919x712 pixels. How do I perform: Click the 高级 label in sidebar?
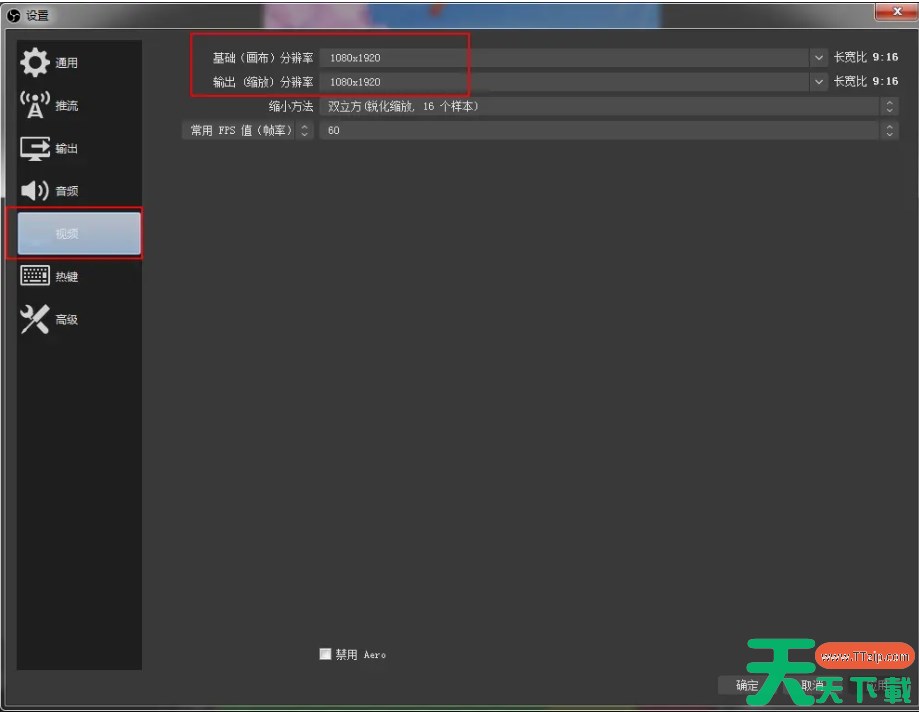[66, 319]
